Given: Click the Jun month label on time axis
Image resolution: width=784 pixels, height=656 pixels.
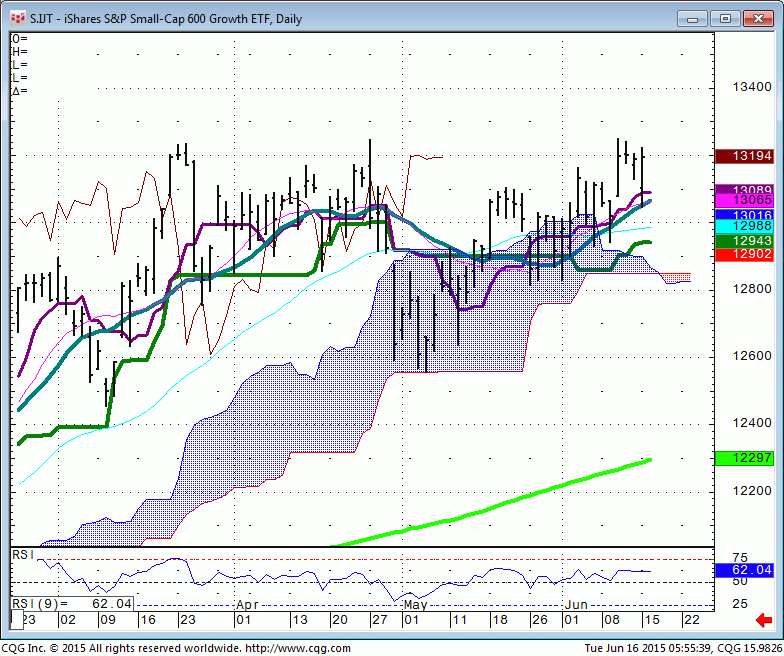Looking at the screenshot, I should pyautogui.click(x=576, y=605).
